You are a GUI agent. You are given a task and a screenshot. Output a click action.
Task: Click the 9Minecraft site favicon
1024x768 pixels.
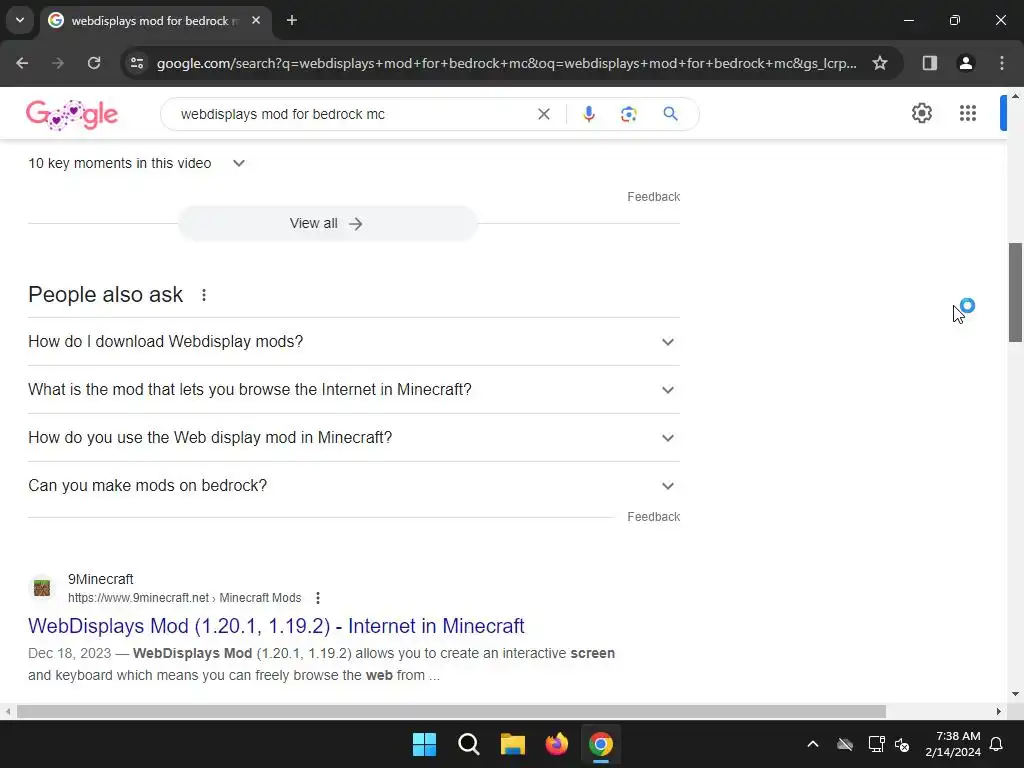point(42,588)
